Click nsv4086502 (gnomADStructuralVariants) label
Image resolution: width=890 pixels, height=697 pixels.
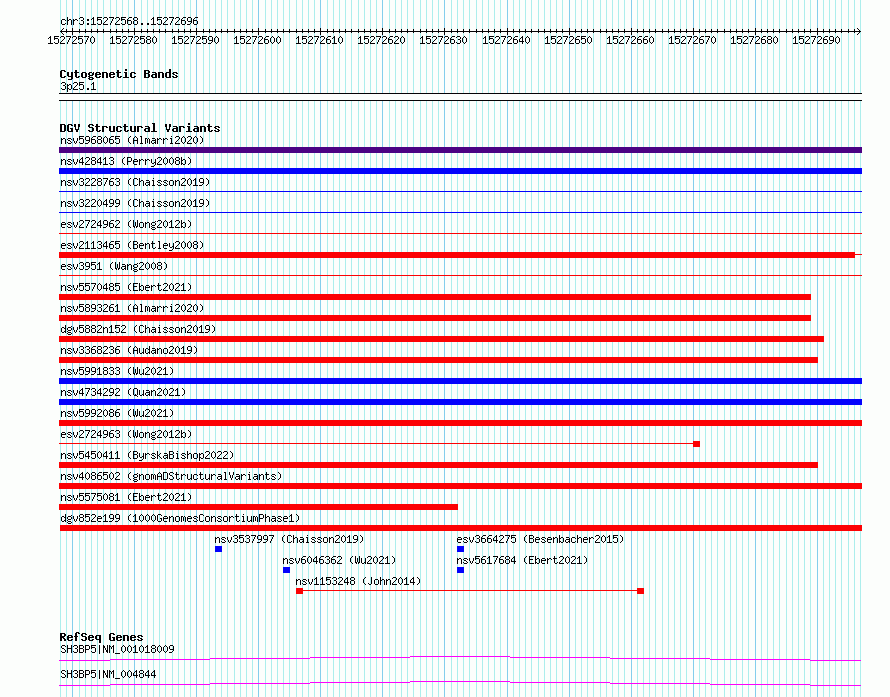tap(171, 476)
